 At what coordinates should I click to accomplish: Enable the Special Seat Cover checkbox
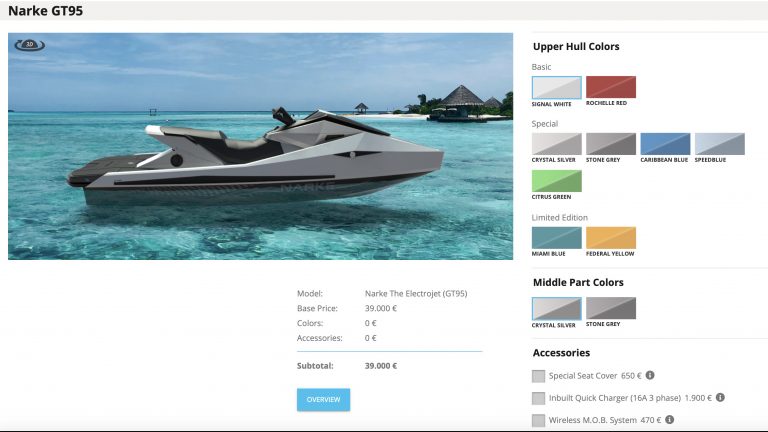[538, 376]
